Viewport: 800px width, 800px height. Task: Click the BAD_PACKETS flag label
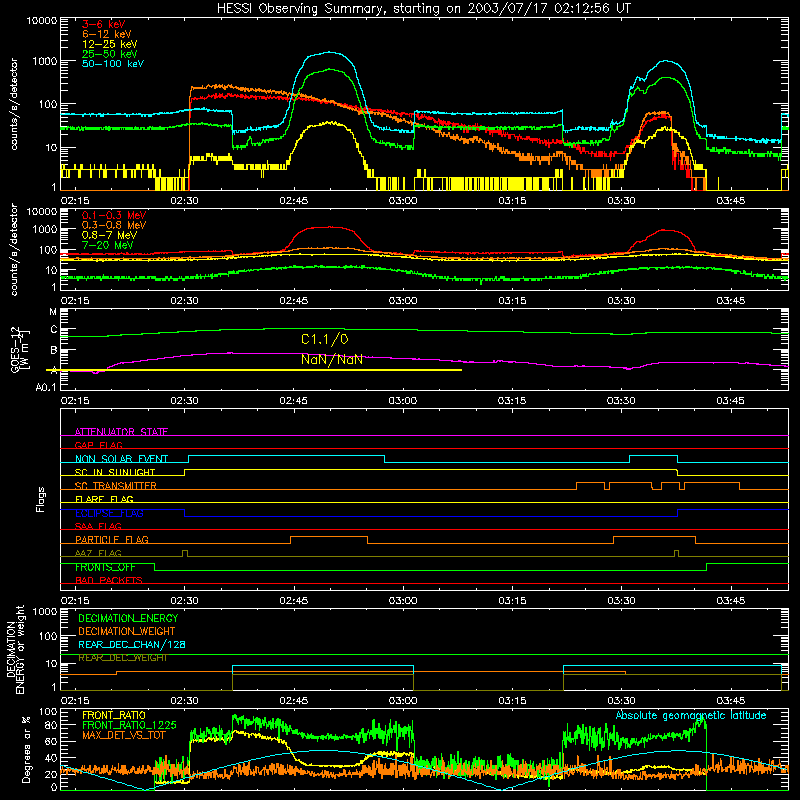pos(109,580)
